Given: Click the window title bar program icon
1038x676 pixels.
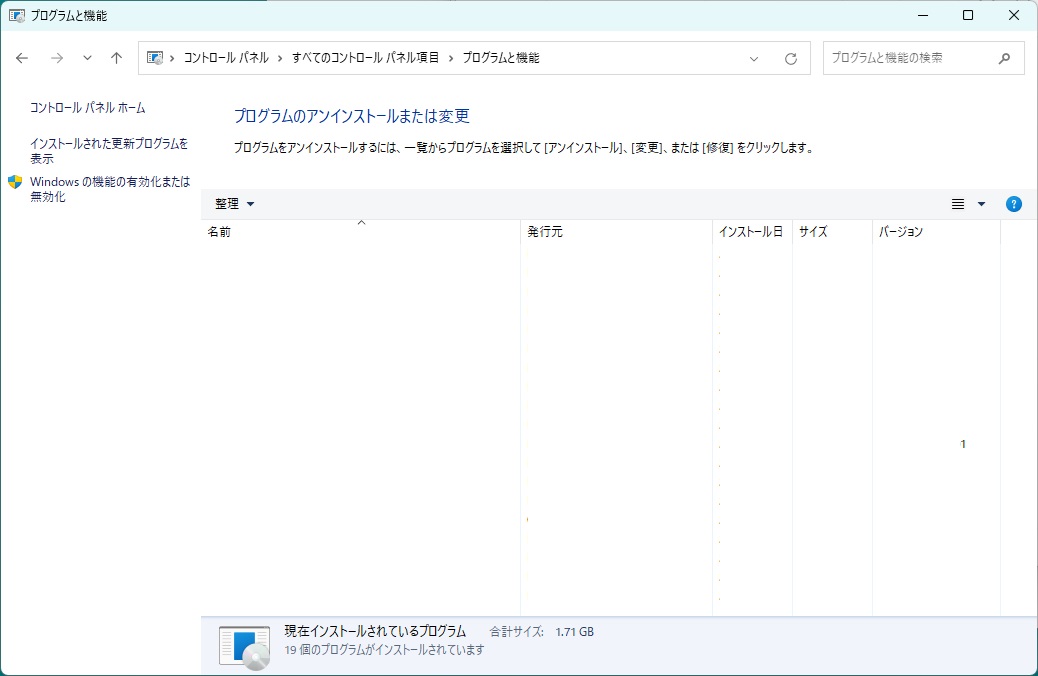Looking at the screenshot, I should click(17, 15).
